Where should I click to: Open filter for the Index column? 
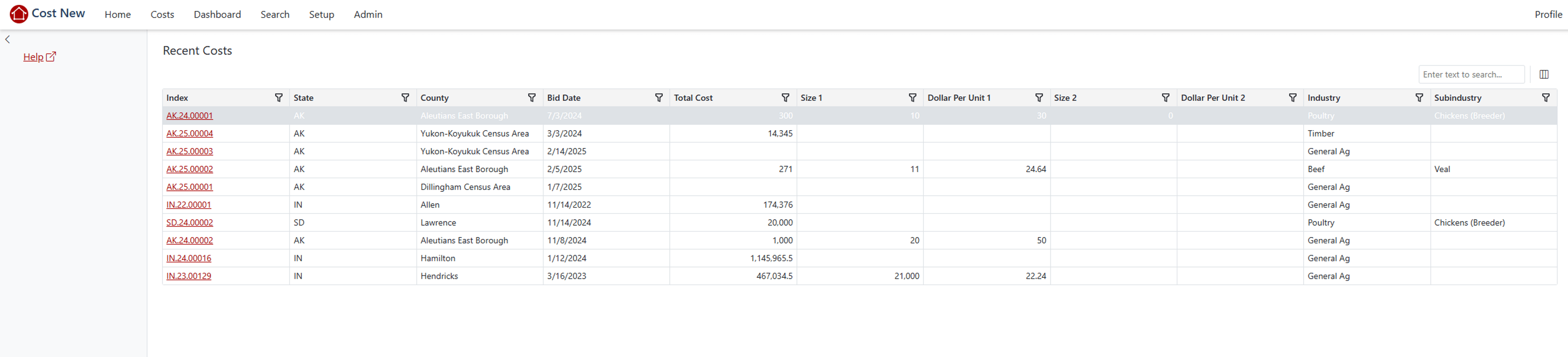pos(278,97)
